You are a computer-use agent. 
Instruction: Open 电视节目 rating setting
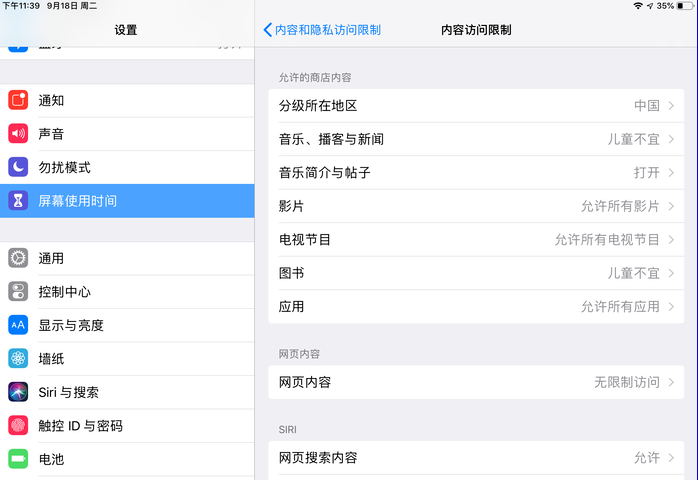[476, 240]
